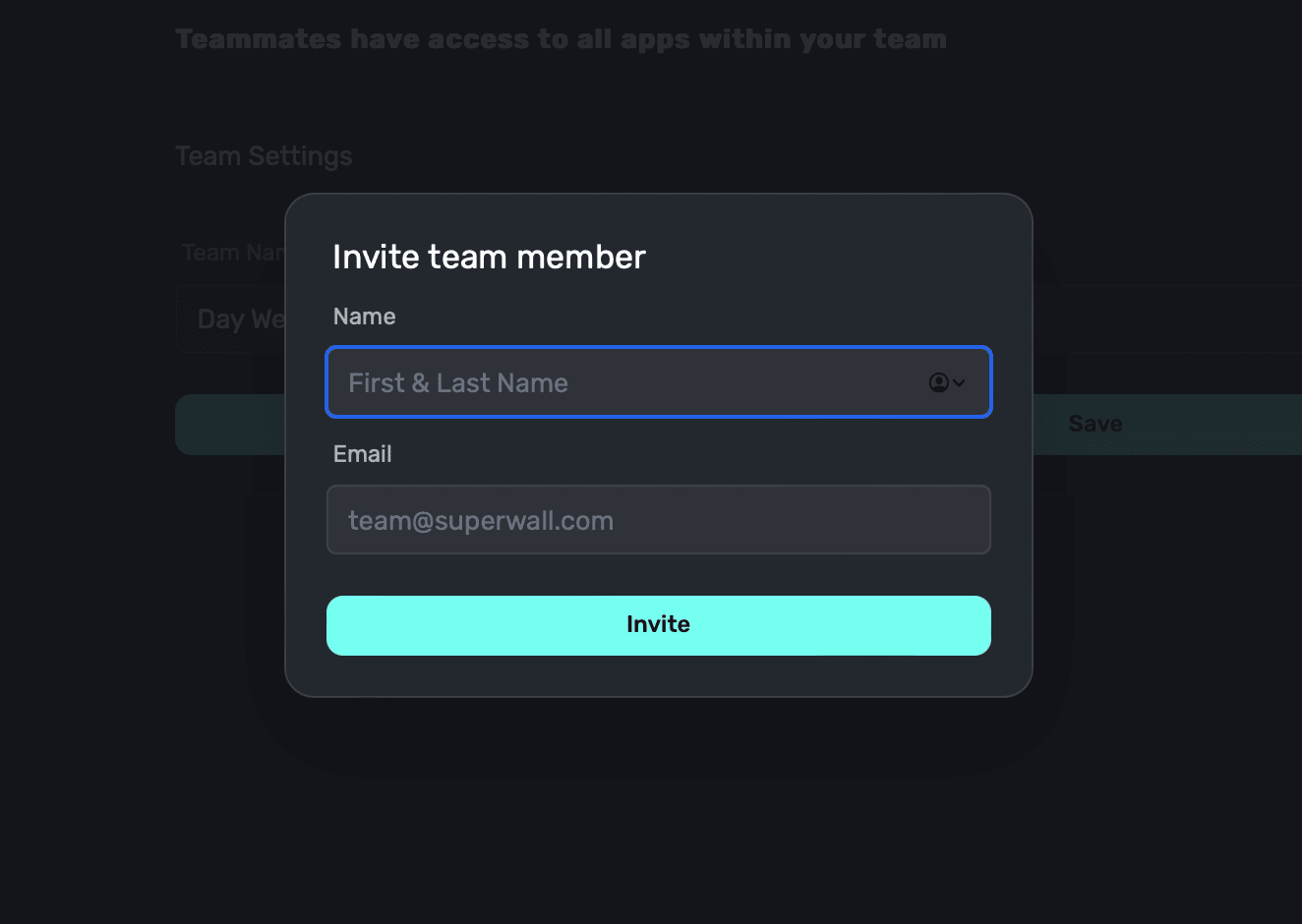The image size is (1302, 924).
Task: Click the empty dialog area below Invite
Action: [659, 676]
